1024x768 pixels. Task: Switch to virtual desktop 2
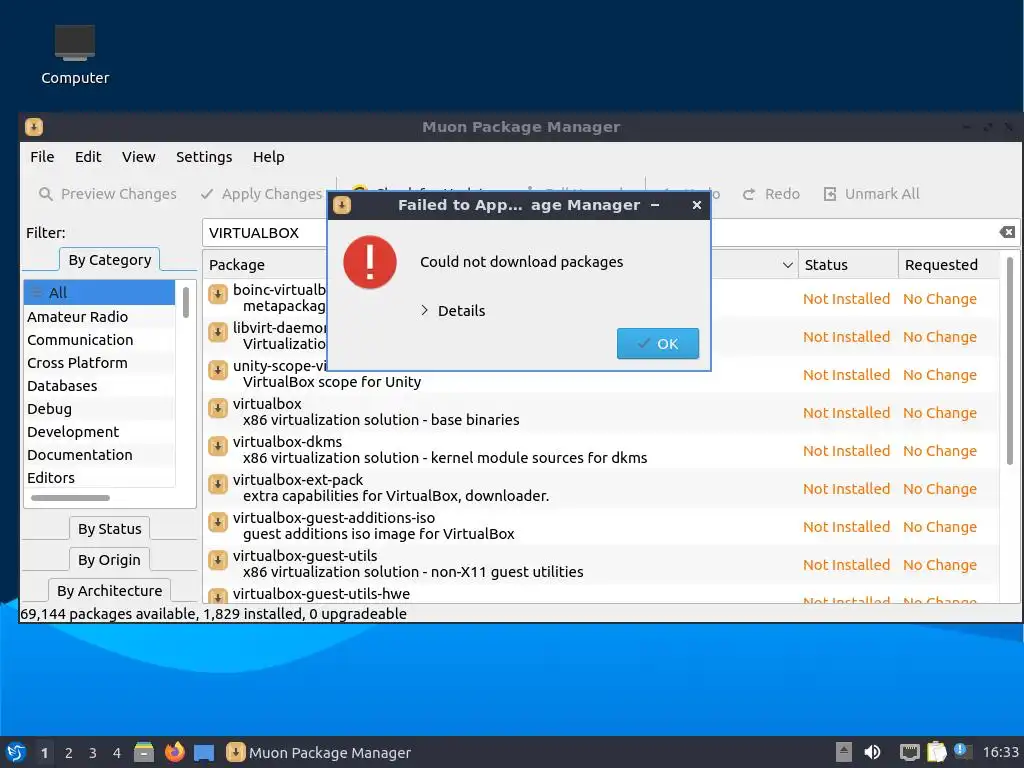coord(69,753)
